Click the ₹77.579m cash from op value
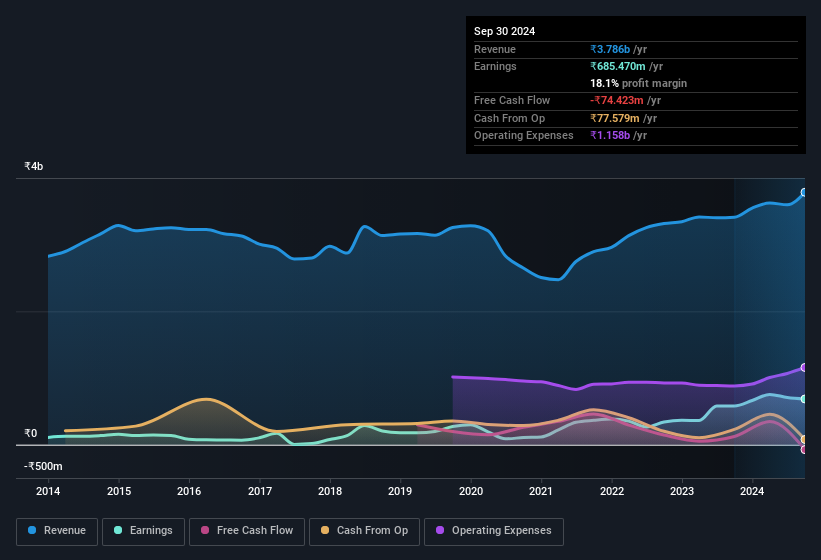This screenshot has height=560, width=821. tap(615, 118)
